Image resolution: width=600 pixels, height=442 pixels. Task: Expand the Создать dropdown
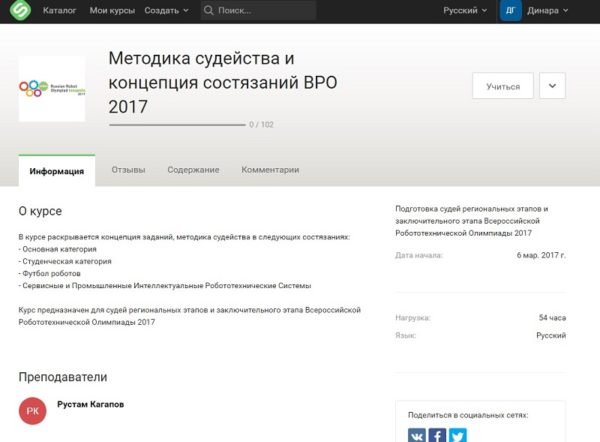click(x=166, y=10)
